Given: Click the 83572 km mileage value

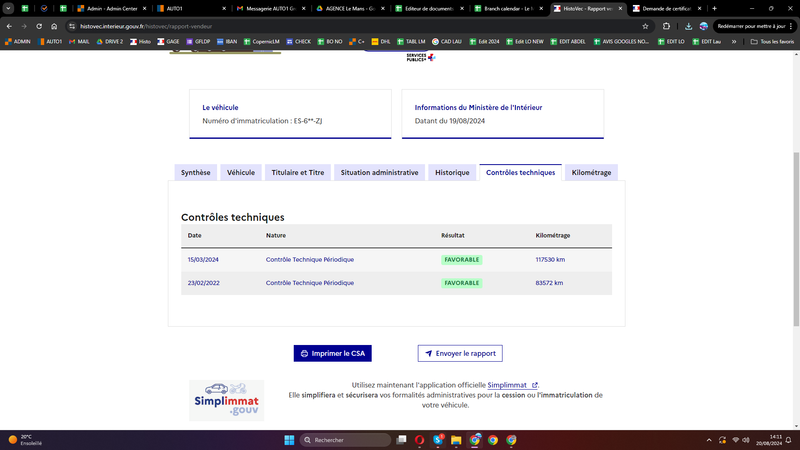Looking at the screenshot, I should click(549, 283).
